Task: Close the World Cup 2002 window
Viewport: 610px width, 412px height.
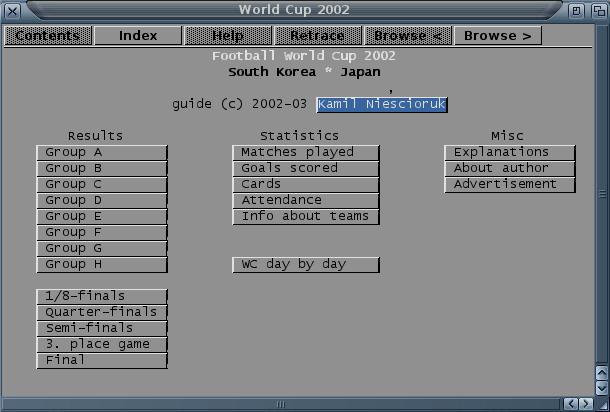Action: pos(12,11)
